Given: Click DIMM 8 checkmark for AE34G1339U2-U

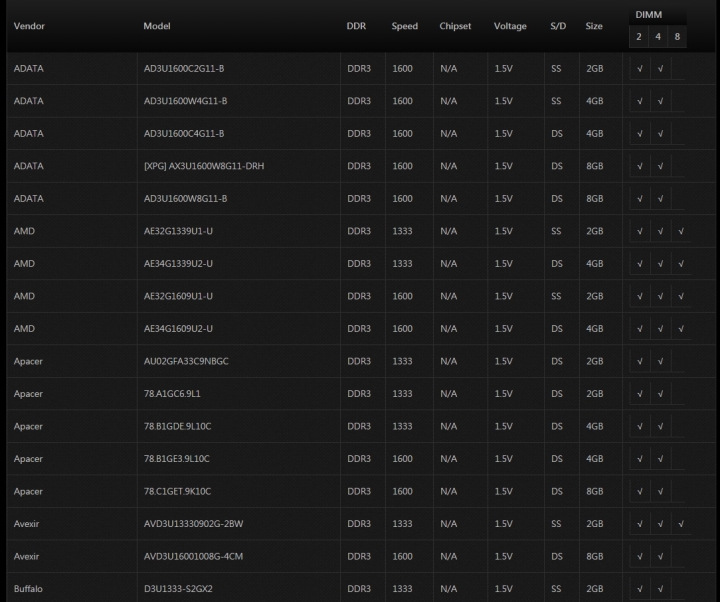Looking at the screenshot, I should (681, 264).
